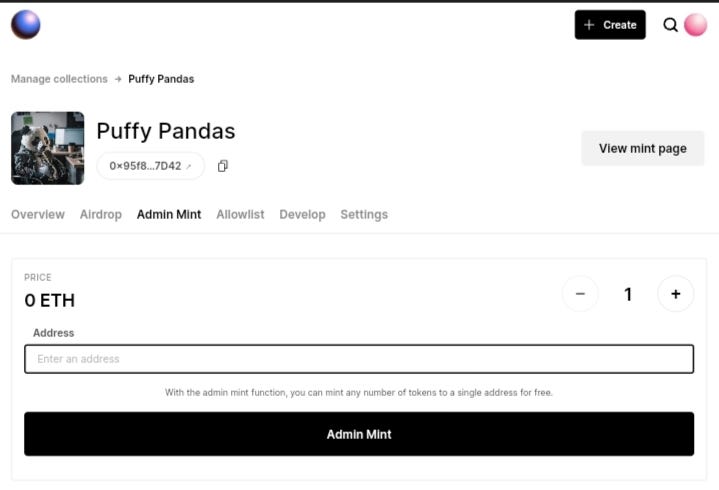This screenshot has height=490, width=719.
Task: Switch to the Overview tab
Action: [38, 214]
